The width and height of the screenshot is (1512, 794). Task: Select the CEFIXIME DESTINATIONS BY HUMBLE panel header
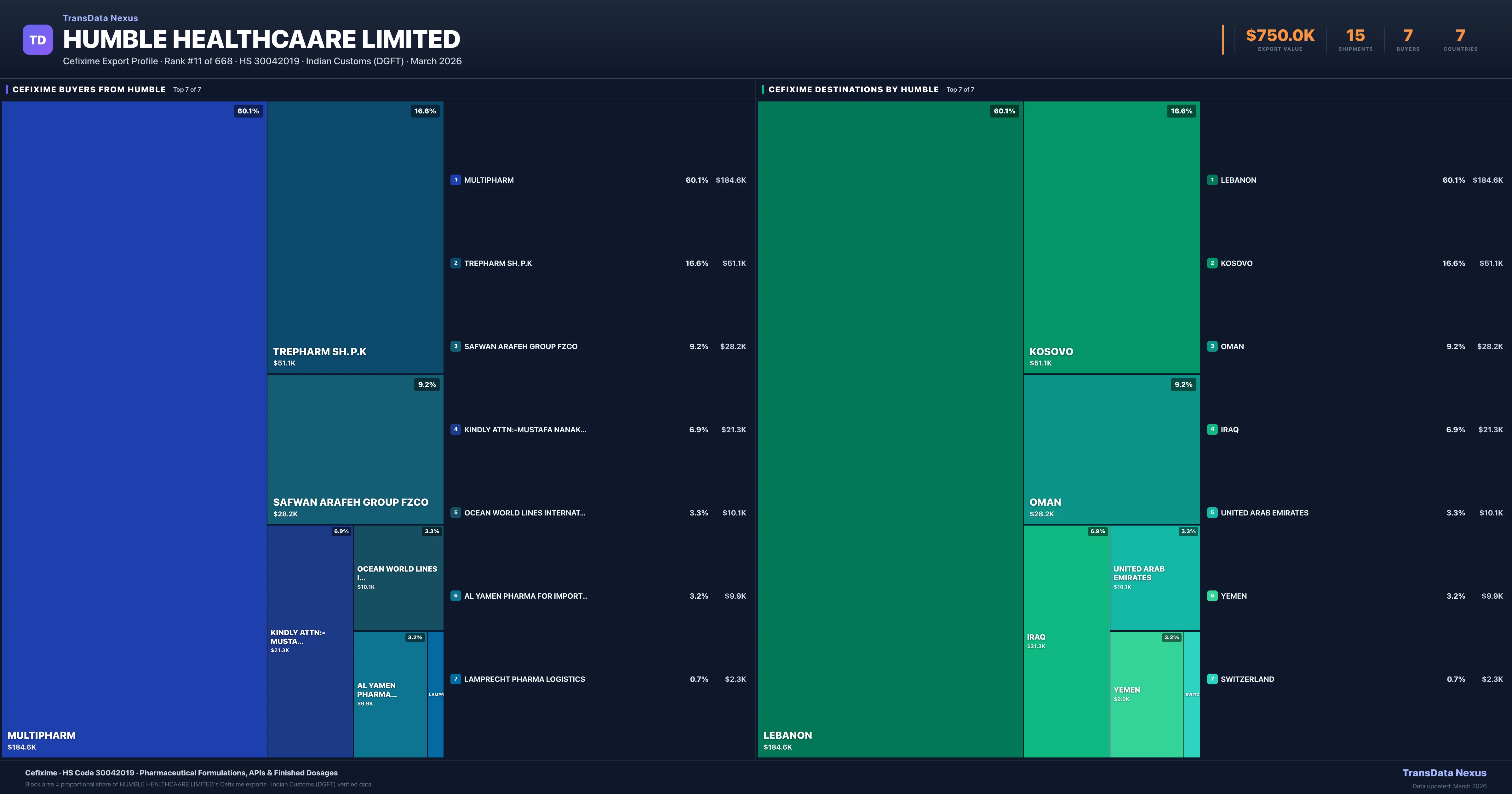pyautogui.click(x=854, y=89)
